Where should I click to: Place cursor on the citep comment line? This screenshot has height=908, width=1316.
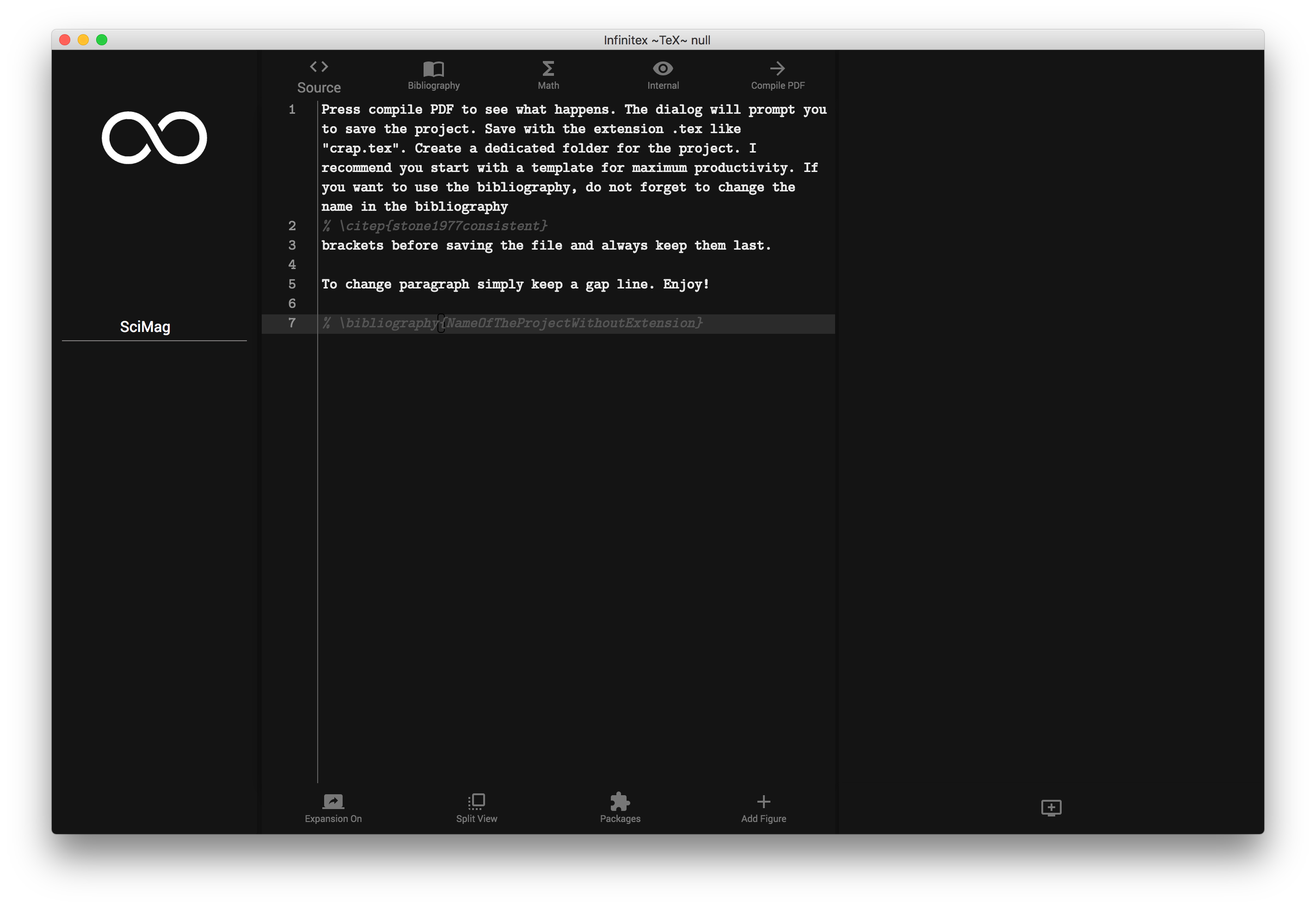435,226
